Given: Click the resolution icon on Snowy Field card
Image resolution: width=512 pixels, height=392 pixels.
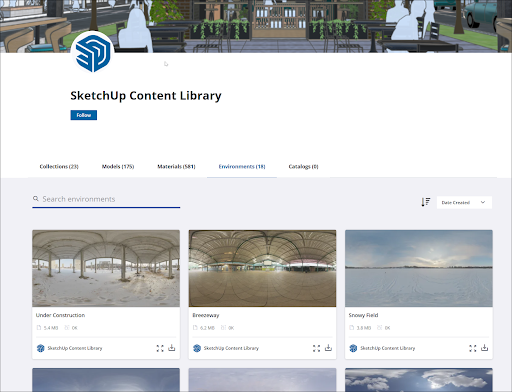Looking at the screenshot, I should point(379,328).
